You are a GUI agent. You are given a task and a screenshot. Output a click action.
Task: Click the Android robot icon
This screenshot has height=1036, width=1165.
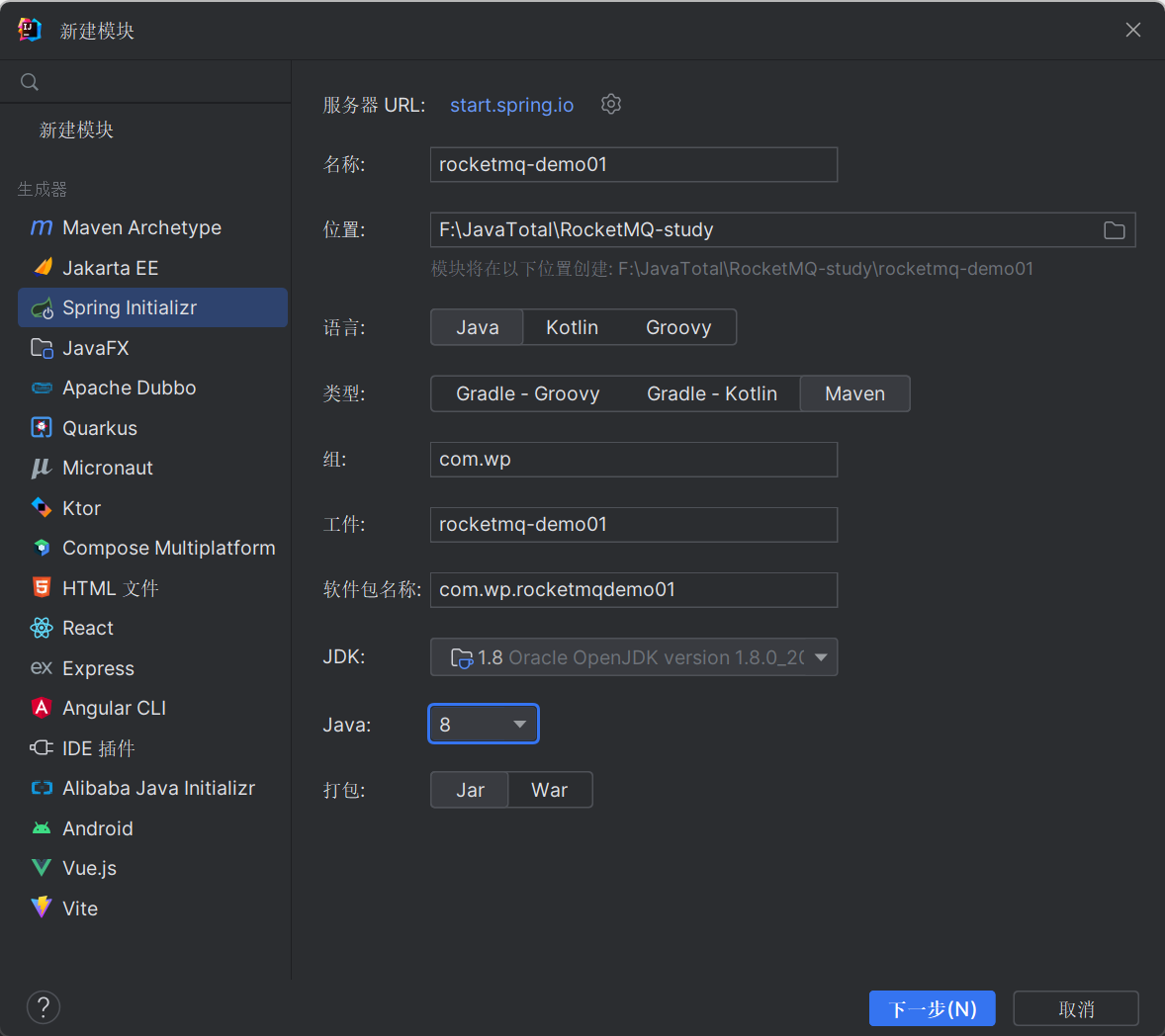tap(42, 828)
